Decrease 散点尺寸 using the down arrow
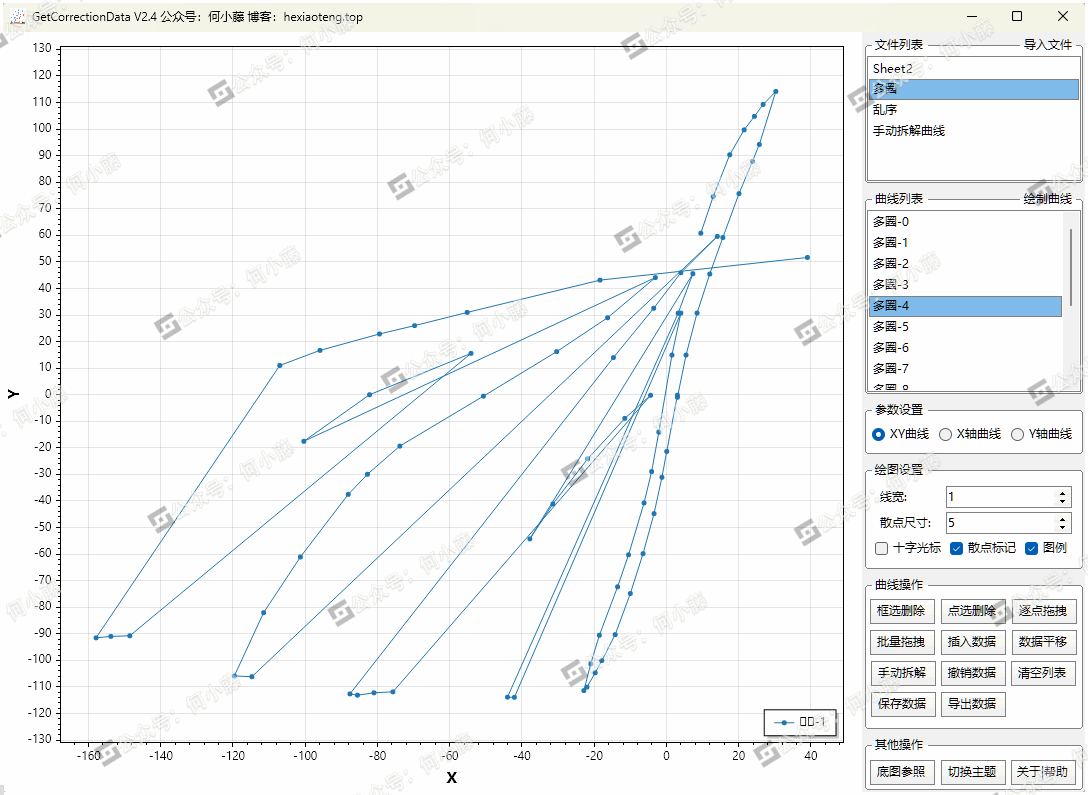 click(1062, 527)
